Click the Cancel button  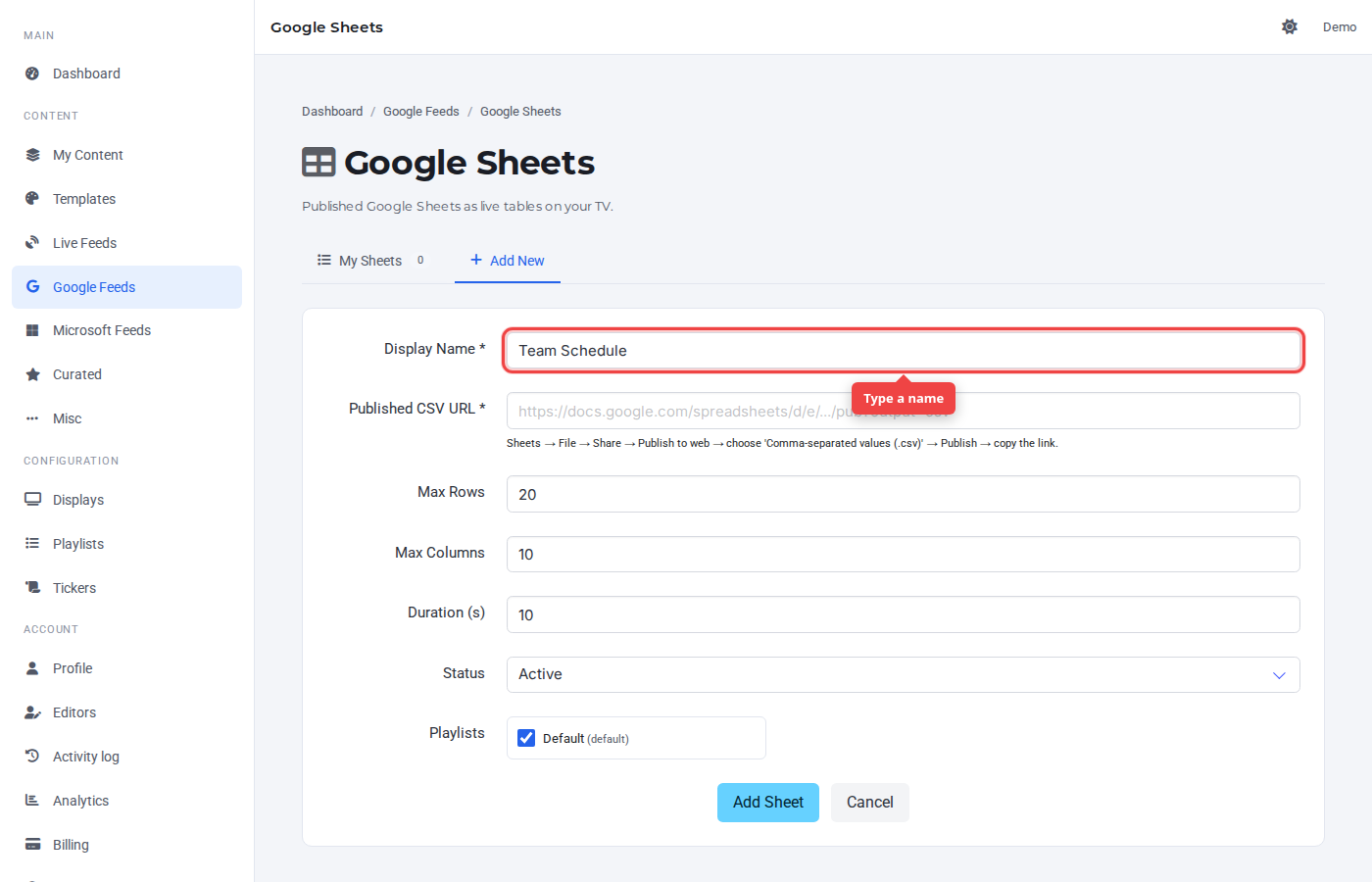pos(870,803)
